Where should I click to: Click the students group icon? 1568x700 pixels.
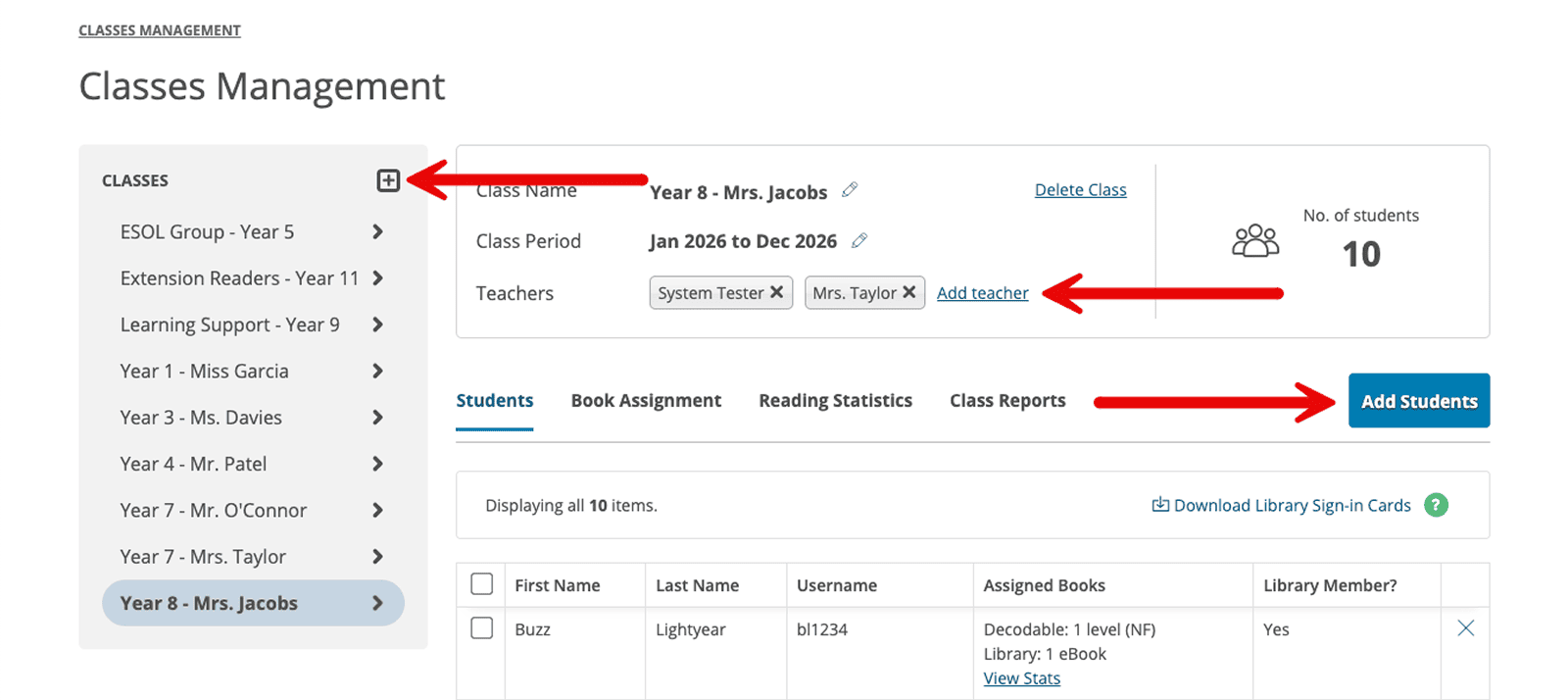tap(1255, 240)
